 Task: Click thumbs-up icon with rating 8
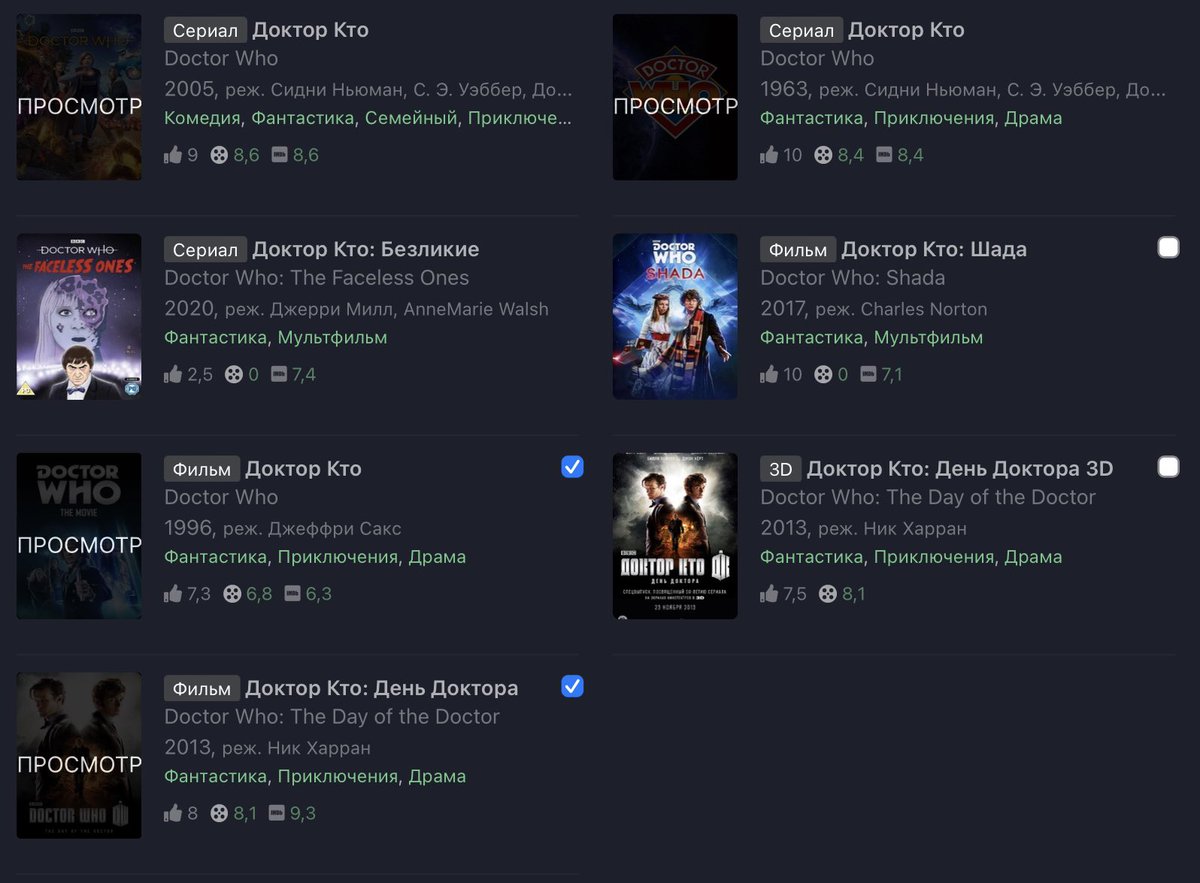pyautogui.click(x=173, y=813)
